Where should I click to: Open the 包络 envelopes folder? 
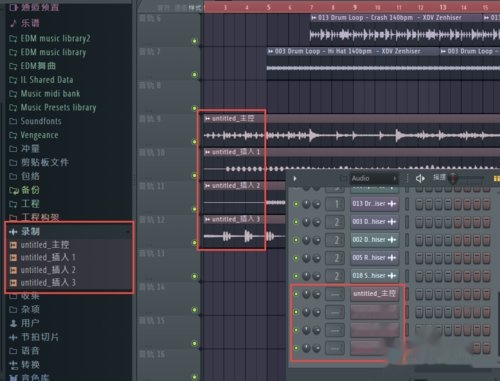click(x=24, y=176)
